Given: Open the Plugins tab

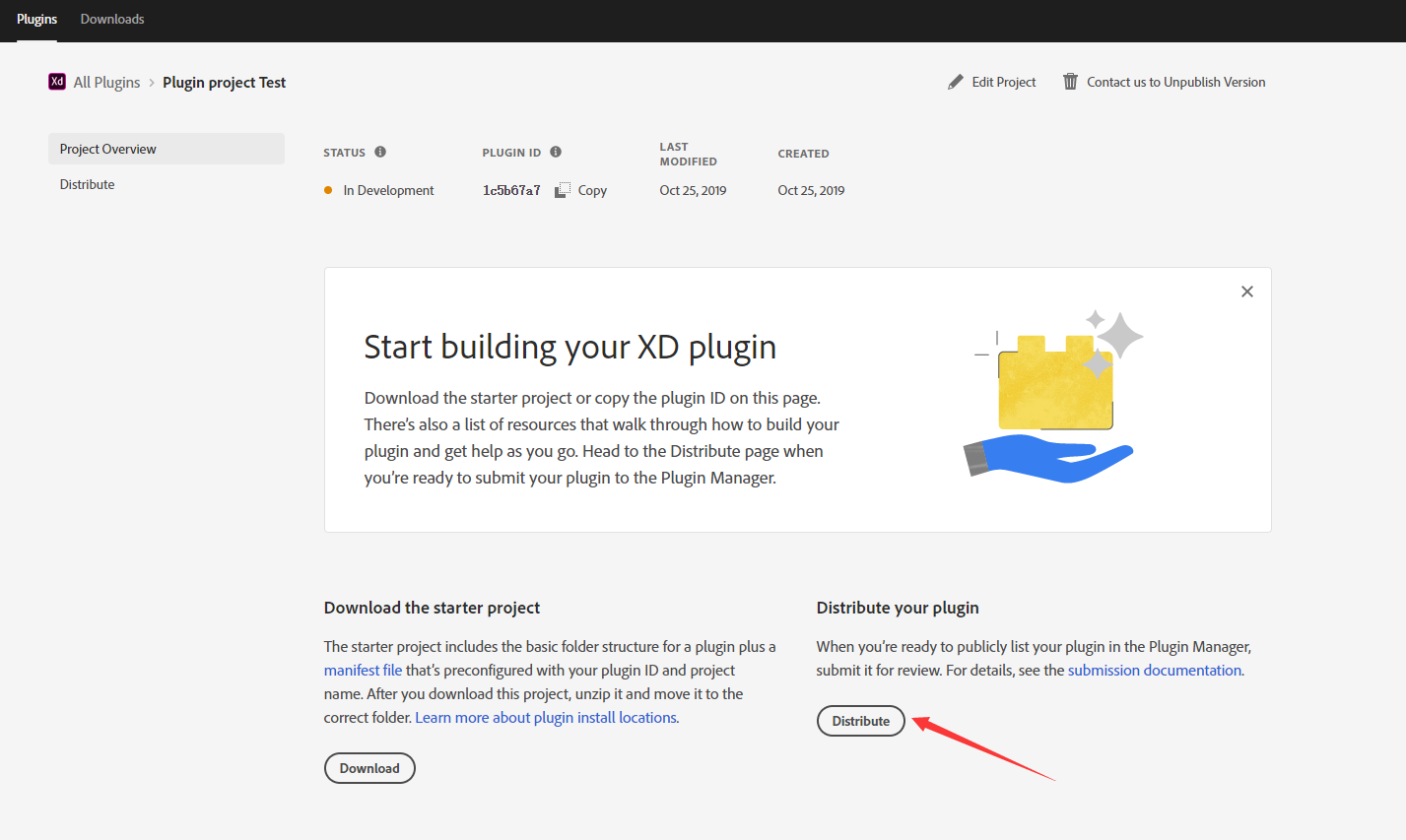Looking at the screenshot, I should click(x=37, y=19).
